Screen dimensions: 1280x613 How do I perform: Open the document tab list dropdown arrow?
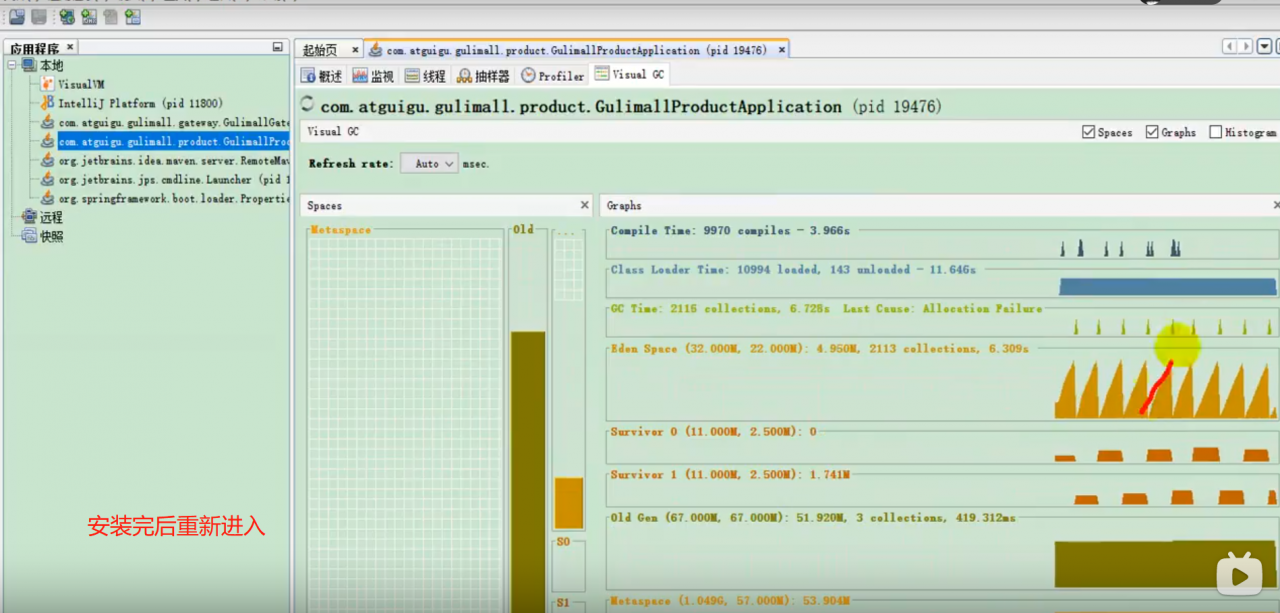pyautogui.click(x=1264, y=47)
